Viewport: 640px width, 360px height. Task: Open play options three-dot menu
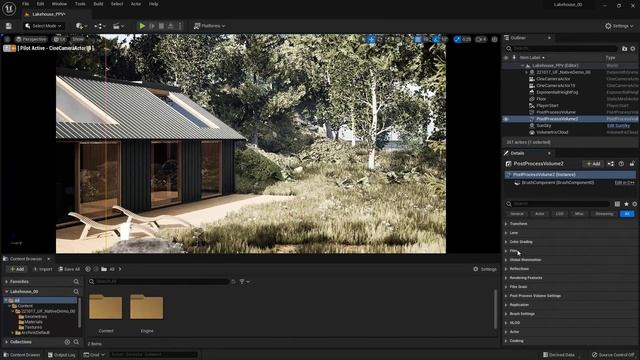(x=180, y=26)
